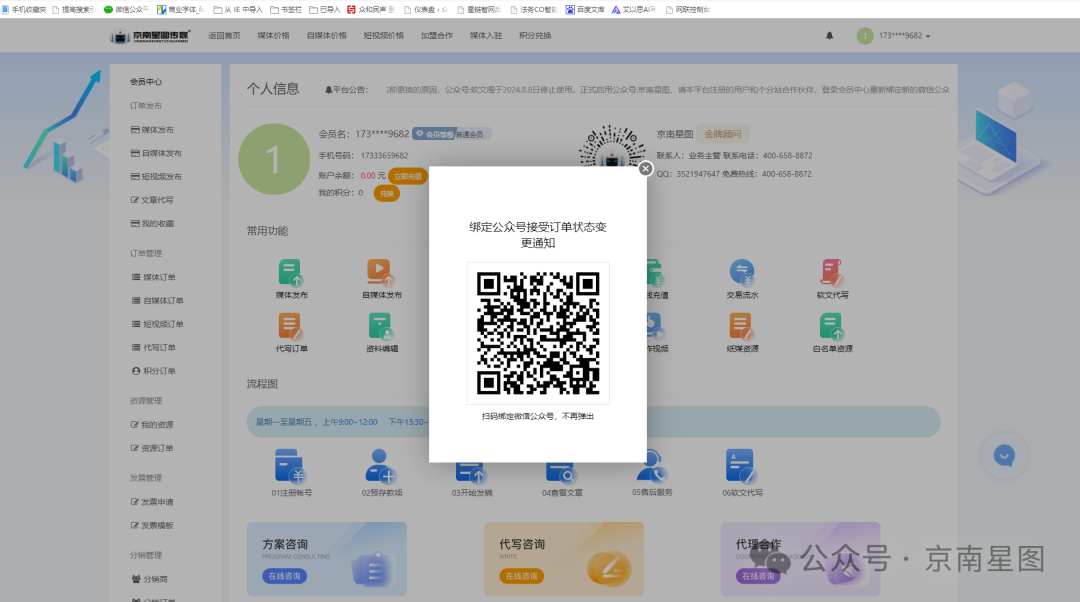Open 加盟合作 in top navigation

point(437,36)
